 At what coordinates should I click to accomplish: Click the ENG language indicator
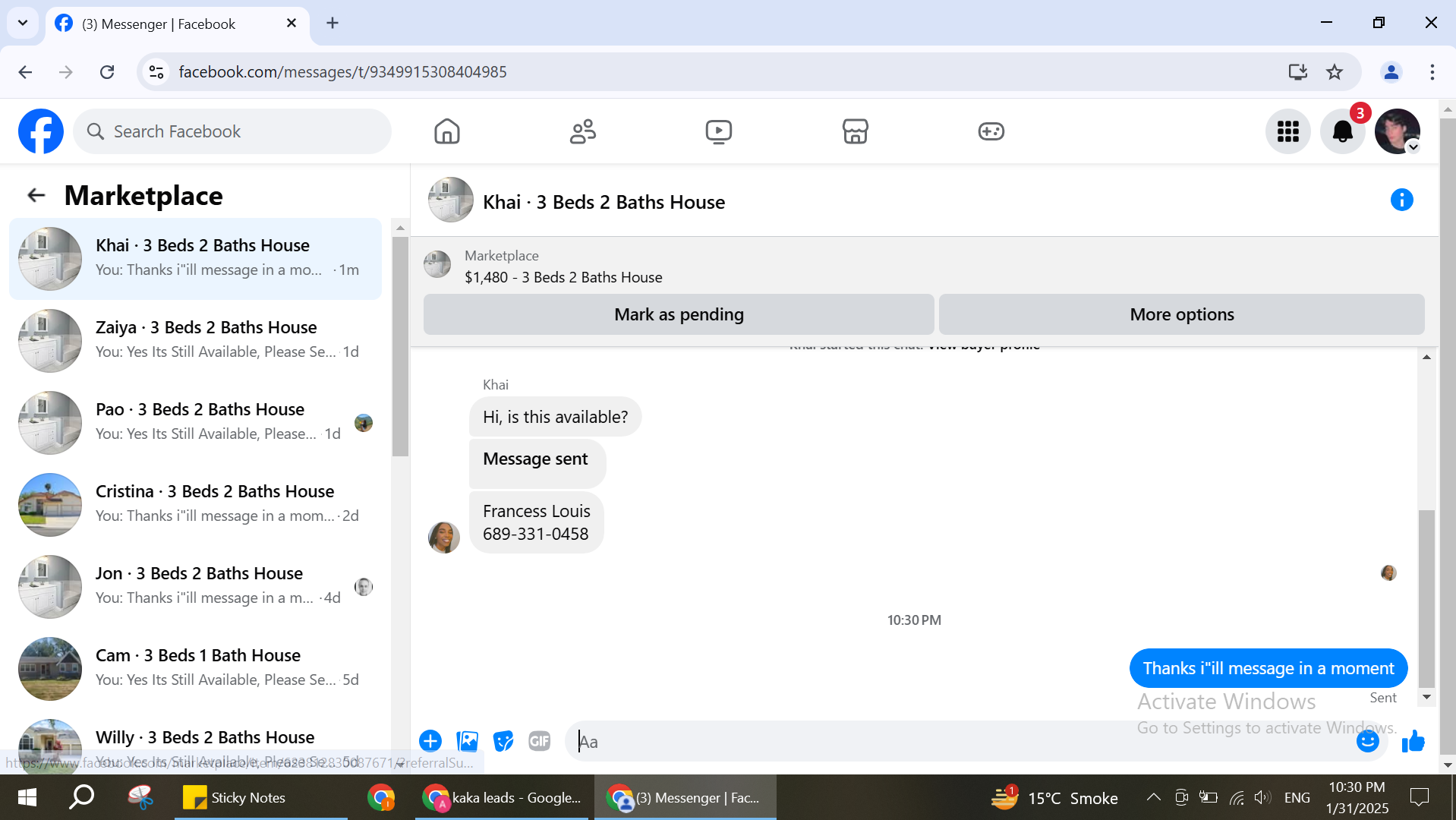point(1297,797)
